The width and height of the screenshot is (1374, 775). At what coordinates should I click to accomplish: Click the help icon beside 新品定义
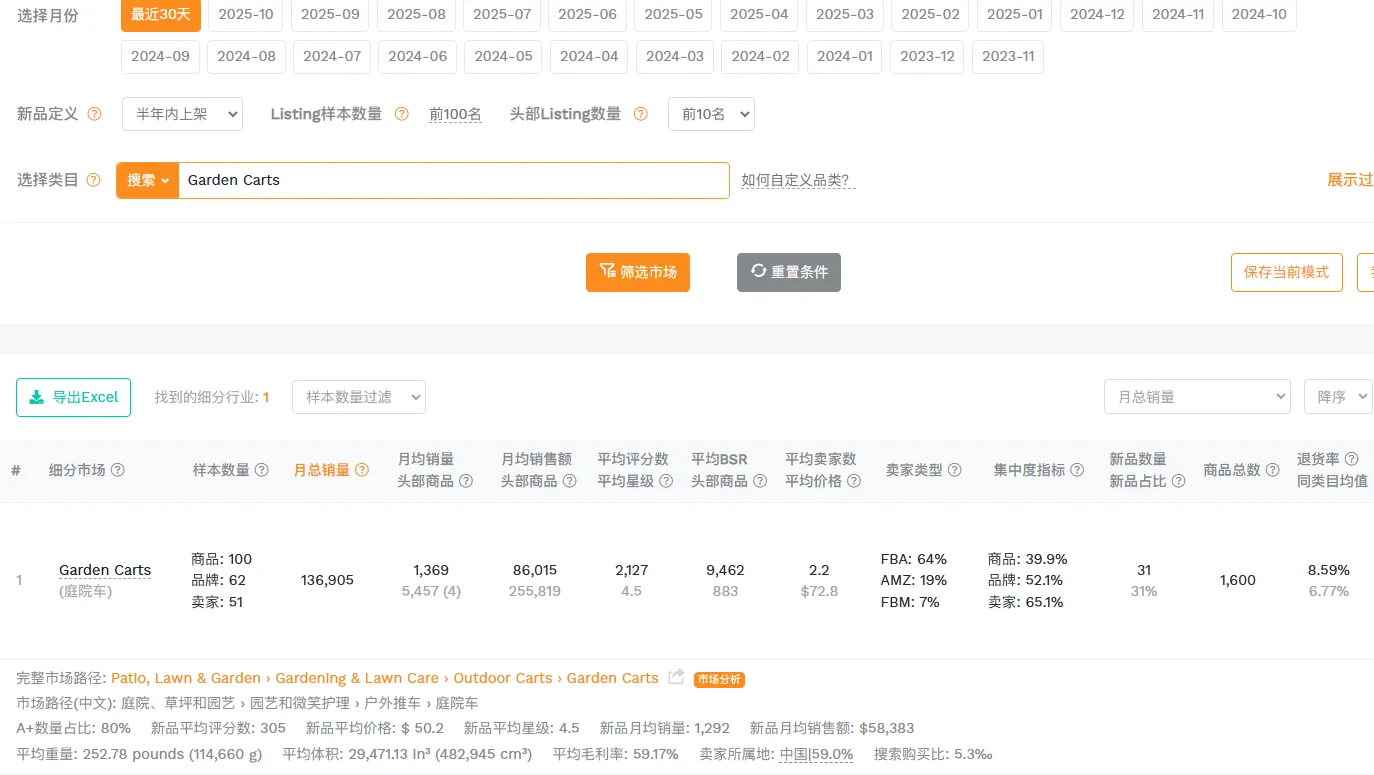(x=97, y=113)
